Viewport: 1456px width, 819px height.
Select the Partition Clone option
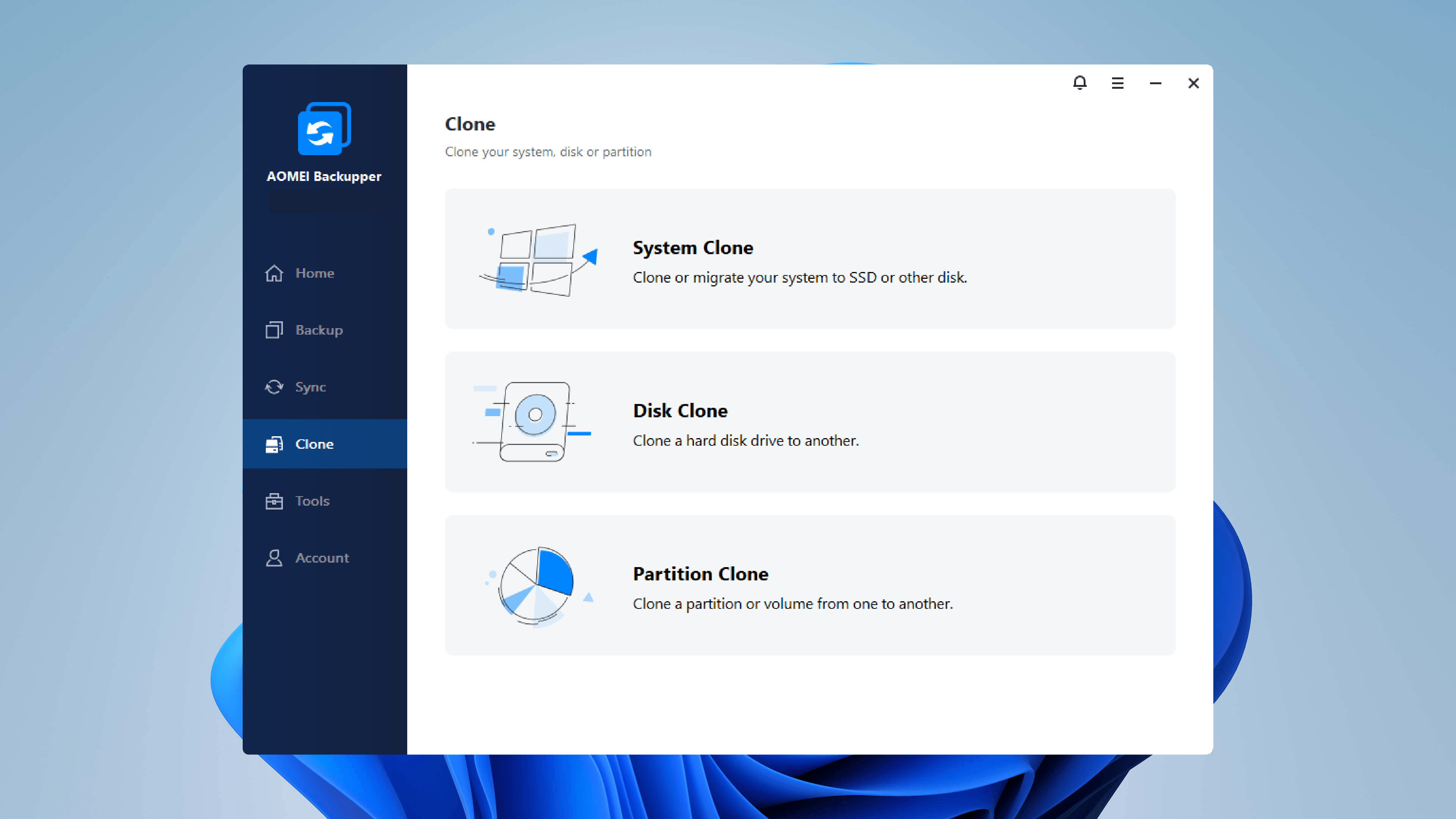(700, 574)
